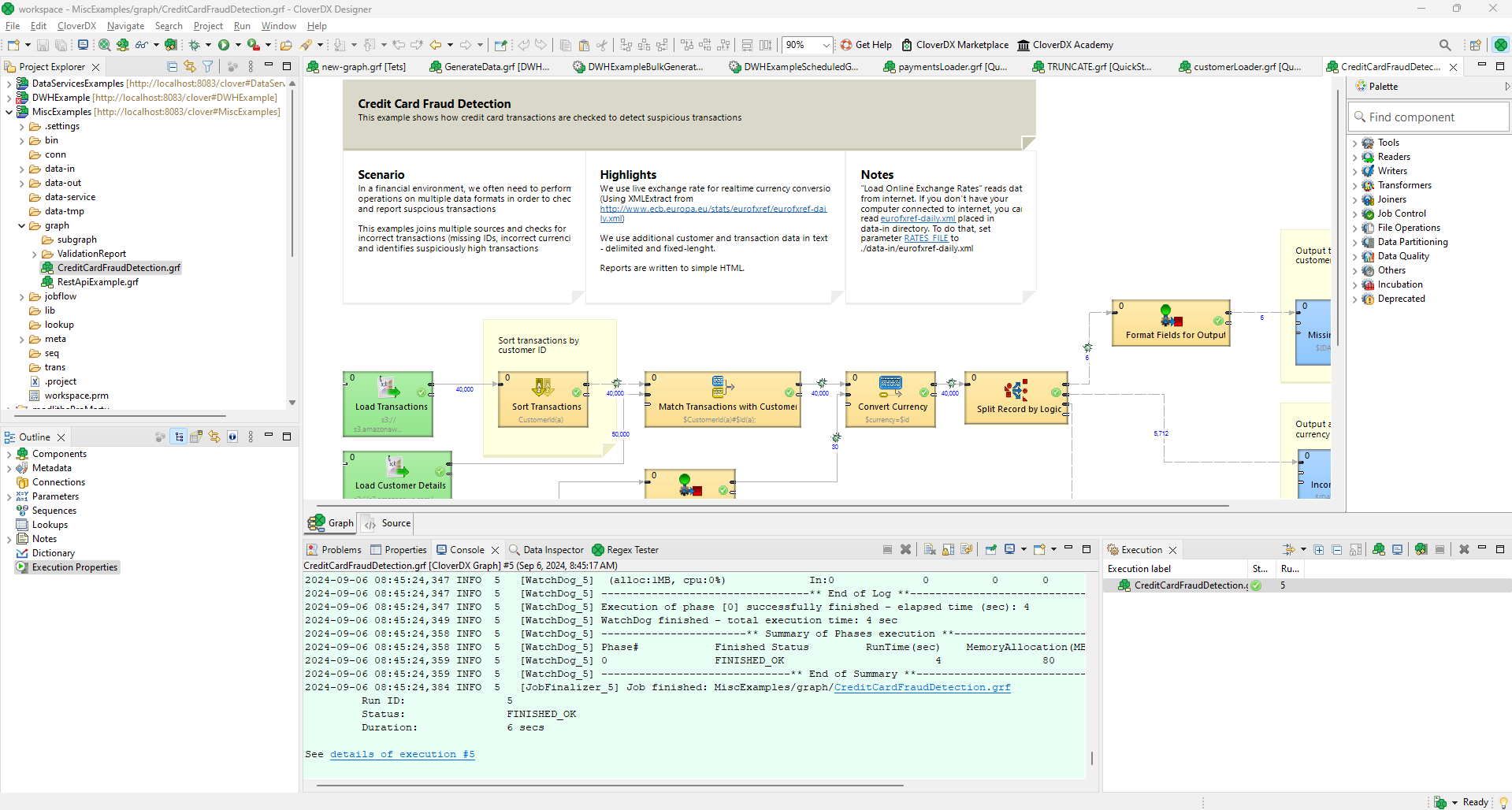The width and height of the screenshot is (1512, 810).
Task: Toggle the tree view mode in Outline
Action: tap(179, 437)
